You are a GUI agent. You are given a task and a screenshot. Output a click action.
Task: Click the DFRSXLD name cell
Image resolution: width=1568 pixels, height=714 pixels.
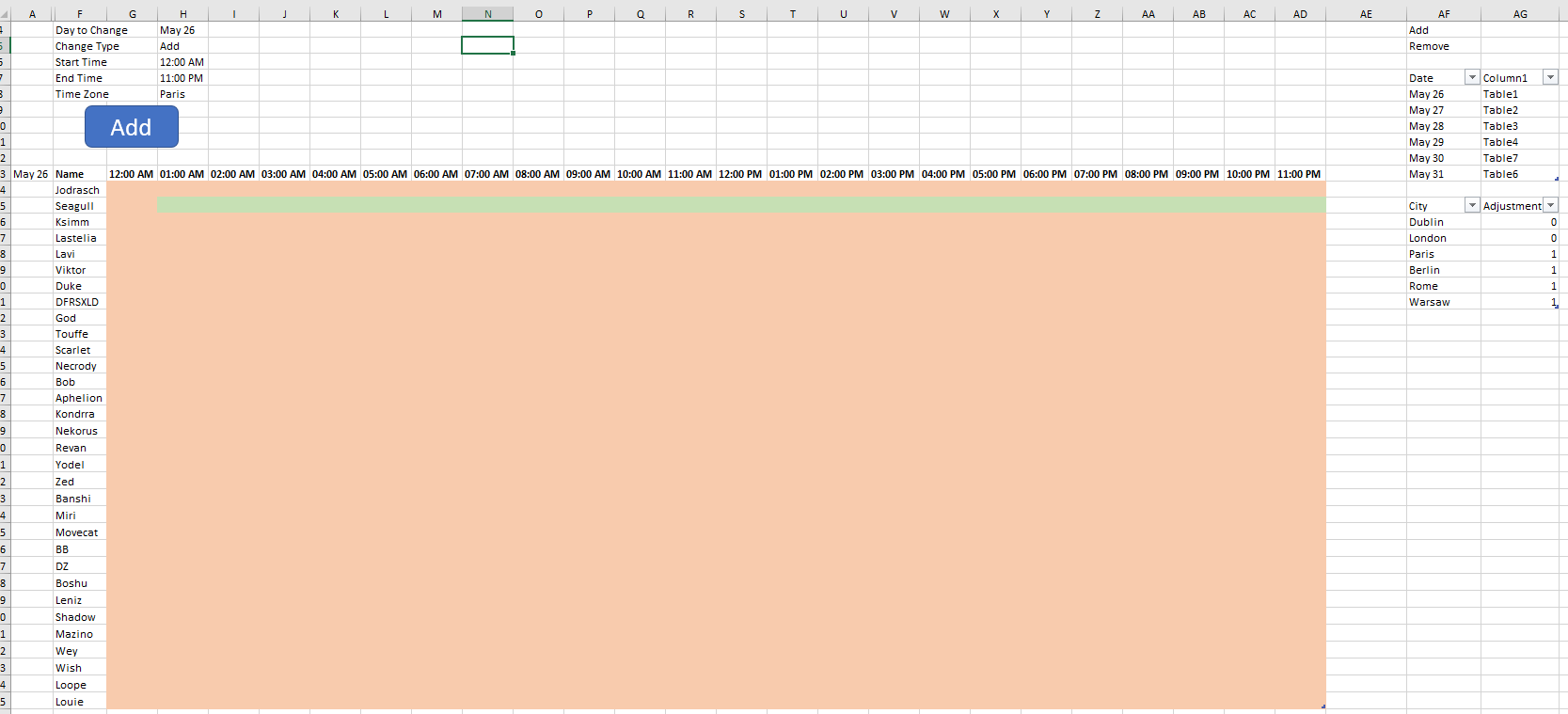coord(80,302)
